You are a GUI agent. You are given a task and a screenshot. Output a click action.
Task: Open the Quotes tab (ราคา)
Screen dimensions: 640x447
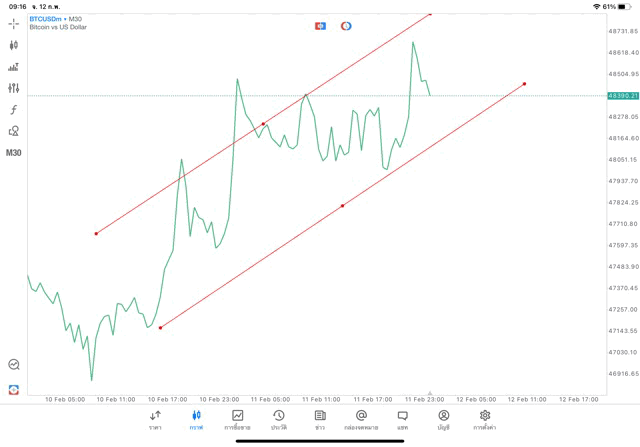155,419
